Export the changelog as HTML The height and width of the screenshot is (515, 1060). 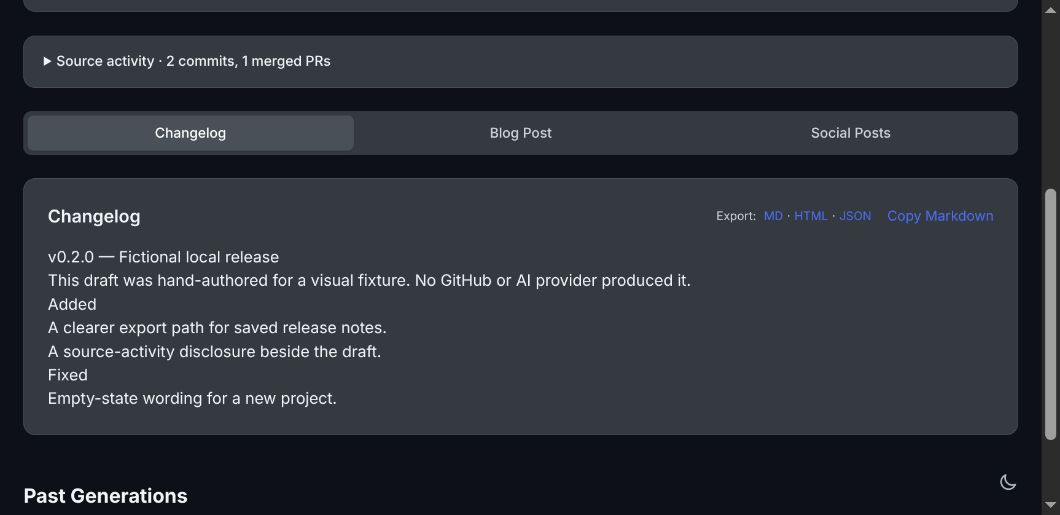click(x=811, y=216)
